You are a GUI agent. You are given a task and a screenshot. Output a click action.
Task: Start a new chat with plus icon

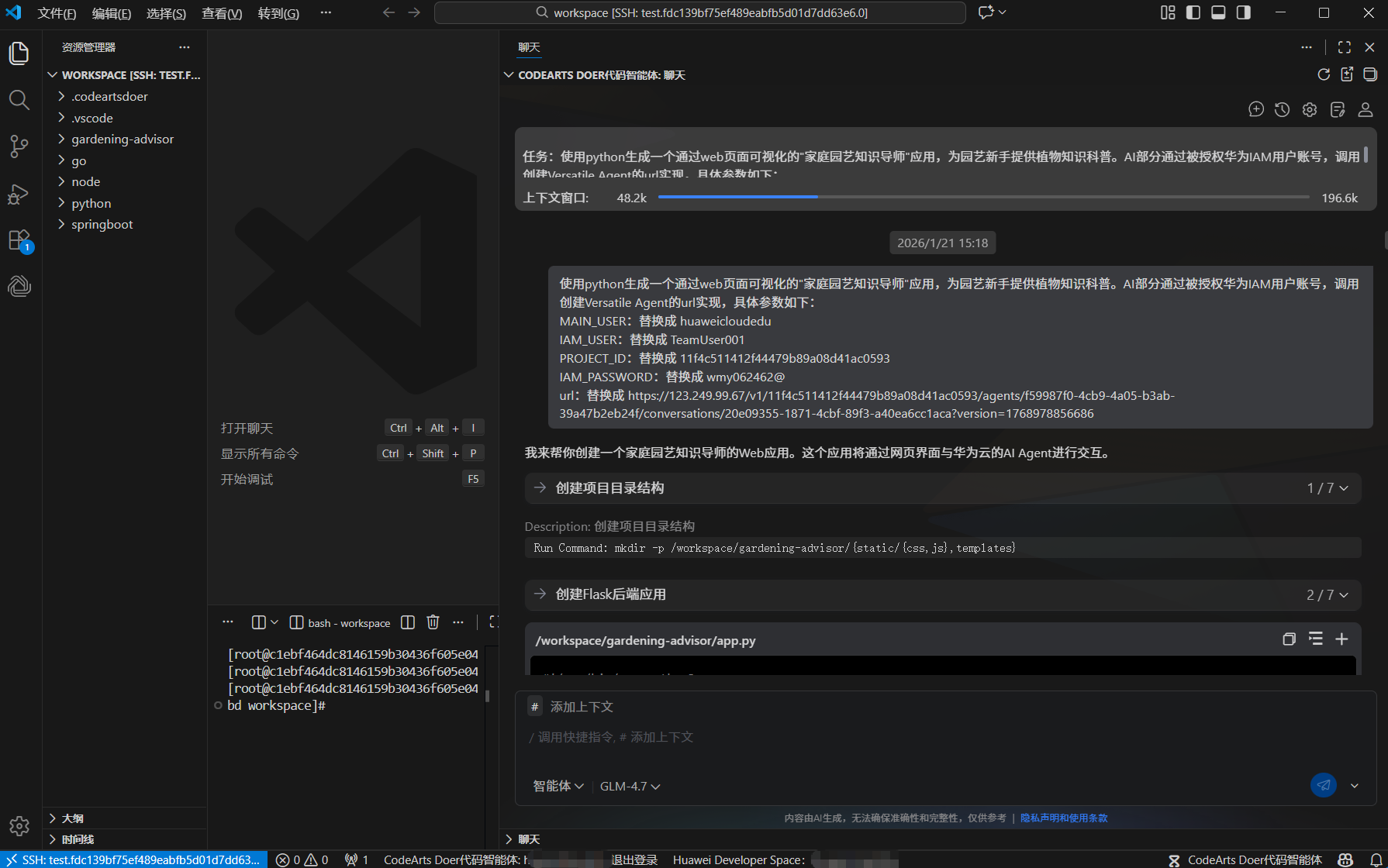point(1256,109)
